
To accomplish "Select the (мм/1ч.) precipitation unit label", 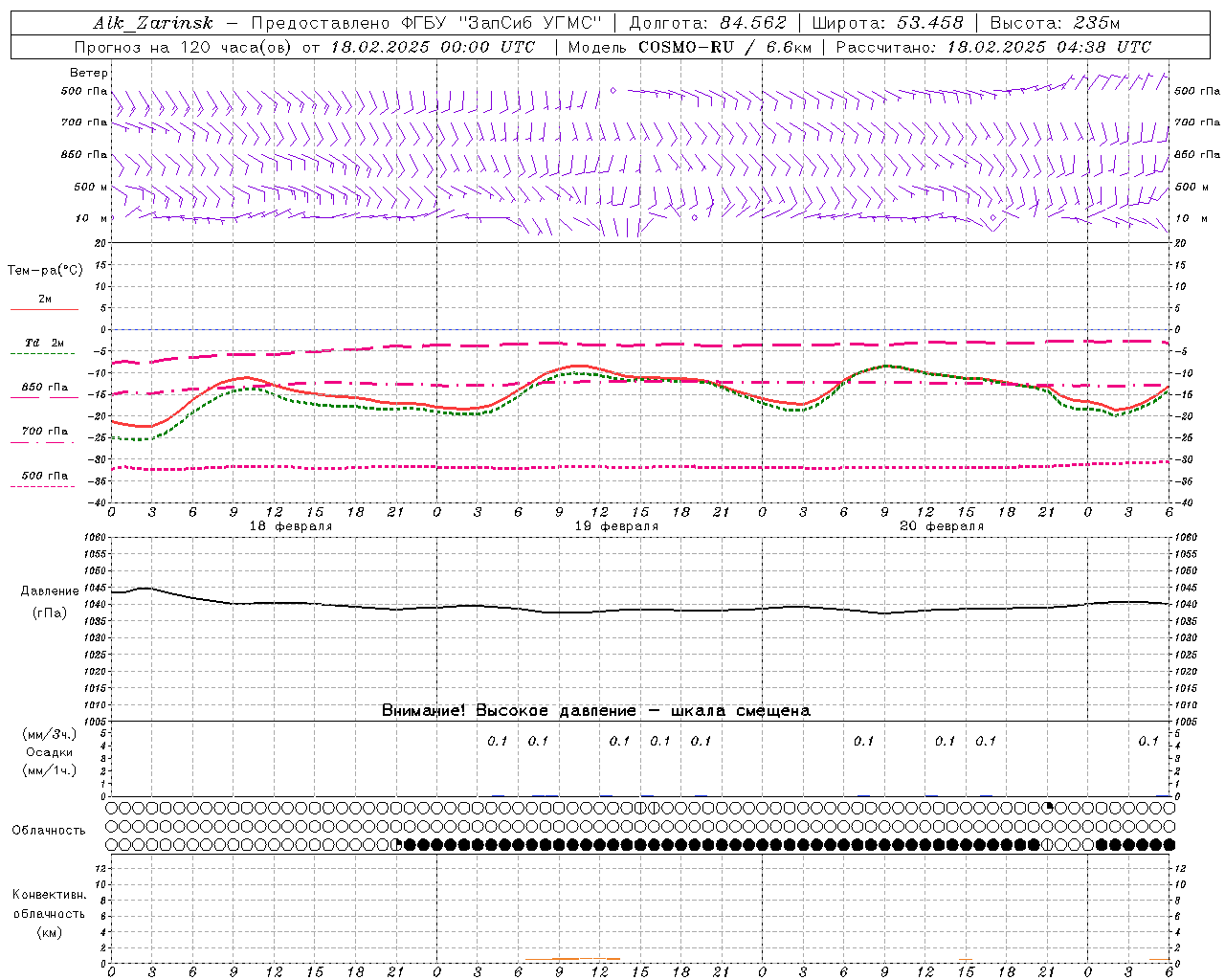I will point(50,770).
